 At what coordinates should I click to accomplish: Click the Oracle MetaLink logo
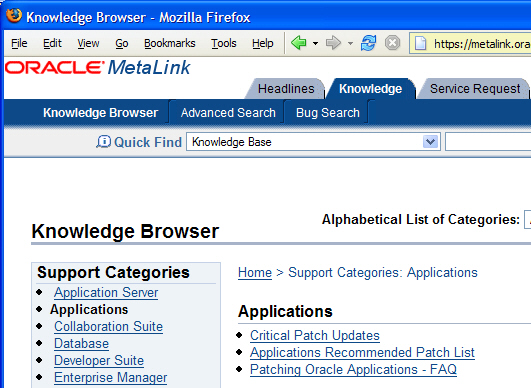[98, 67]
